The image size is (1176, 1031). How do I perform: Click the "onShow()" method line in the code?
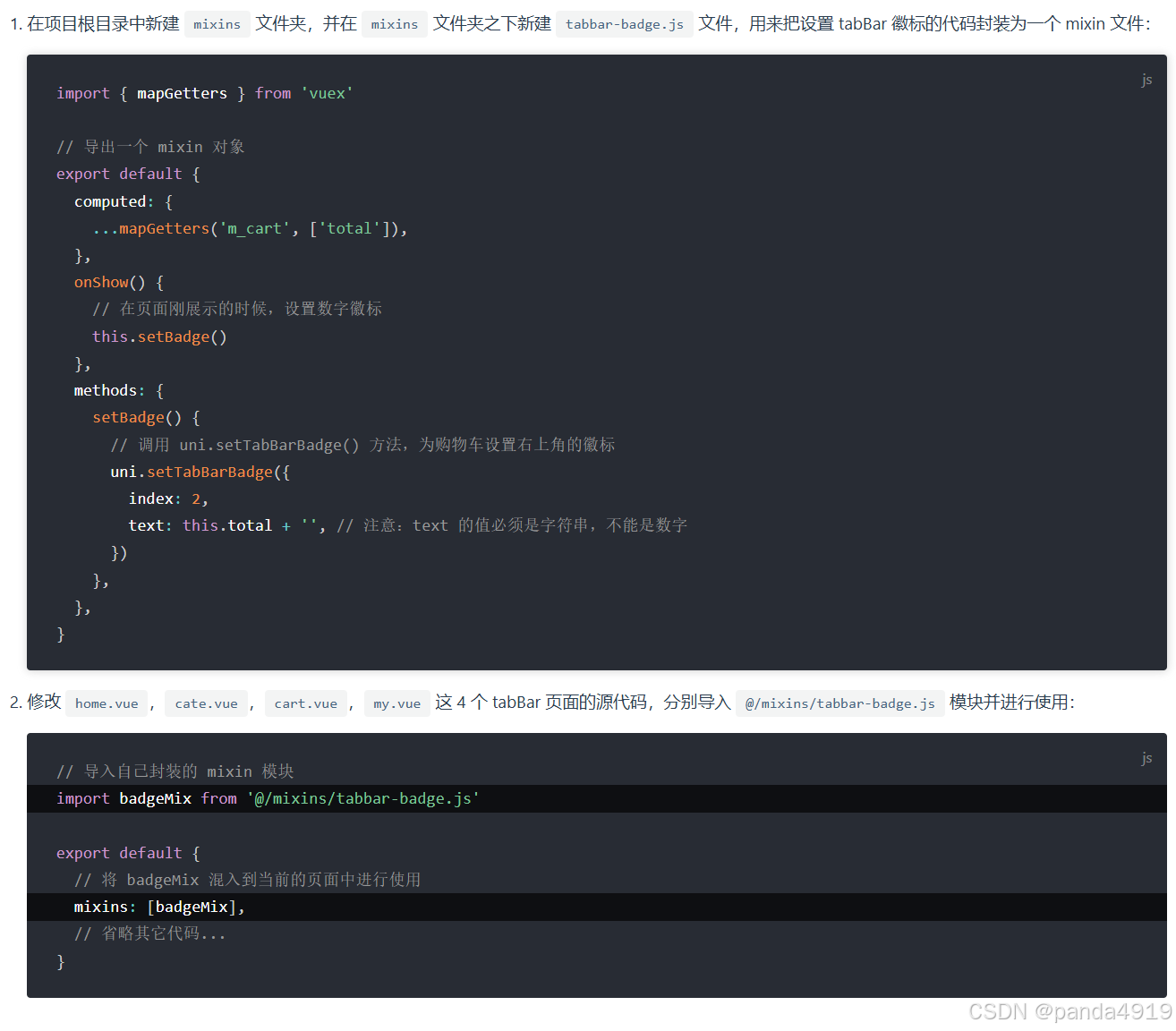point(116,282)
